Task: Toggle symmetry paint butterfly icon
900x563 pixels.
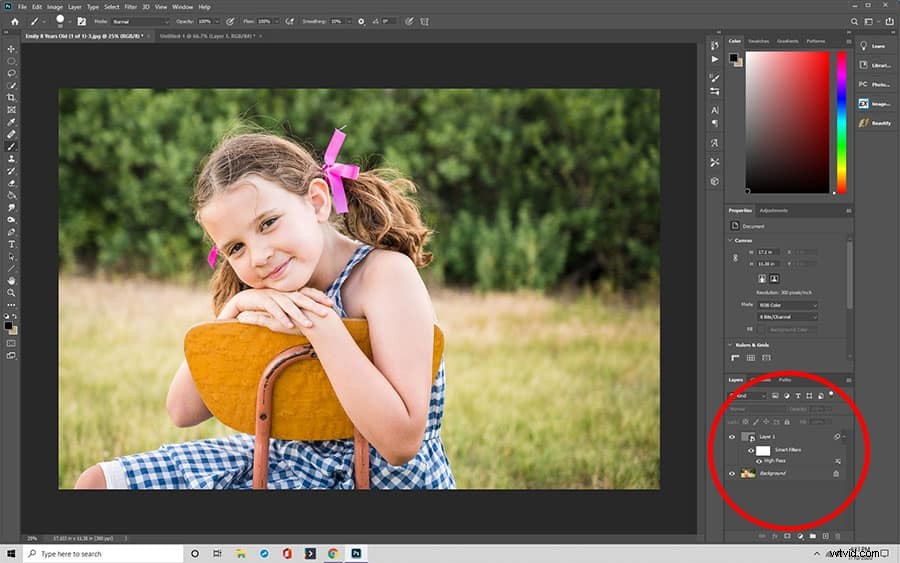Action: click(424, 22)
